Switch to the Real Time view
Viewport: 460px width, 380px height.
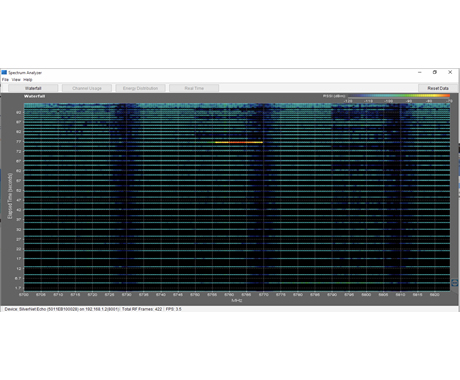point(194,88)
